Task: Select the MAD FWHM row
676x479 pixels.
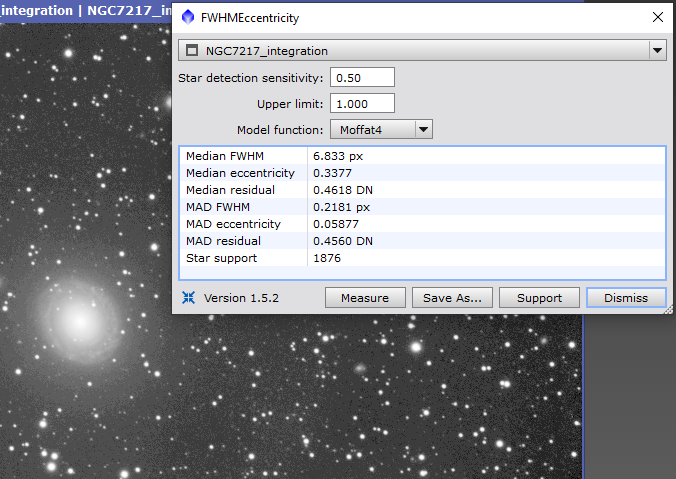Action: tap(422, 207)
